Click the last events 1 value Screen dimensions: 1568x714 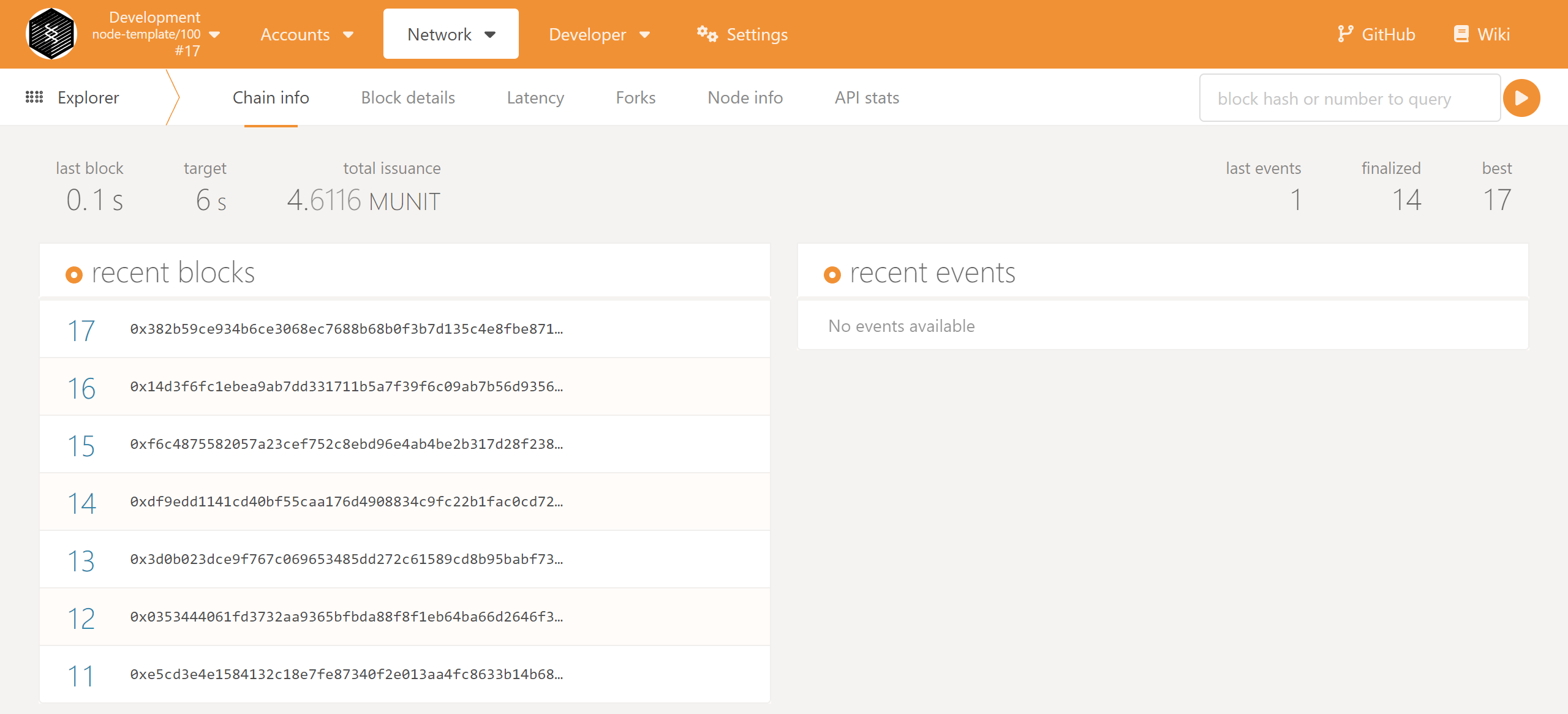pos(1296,200)
